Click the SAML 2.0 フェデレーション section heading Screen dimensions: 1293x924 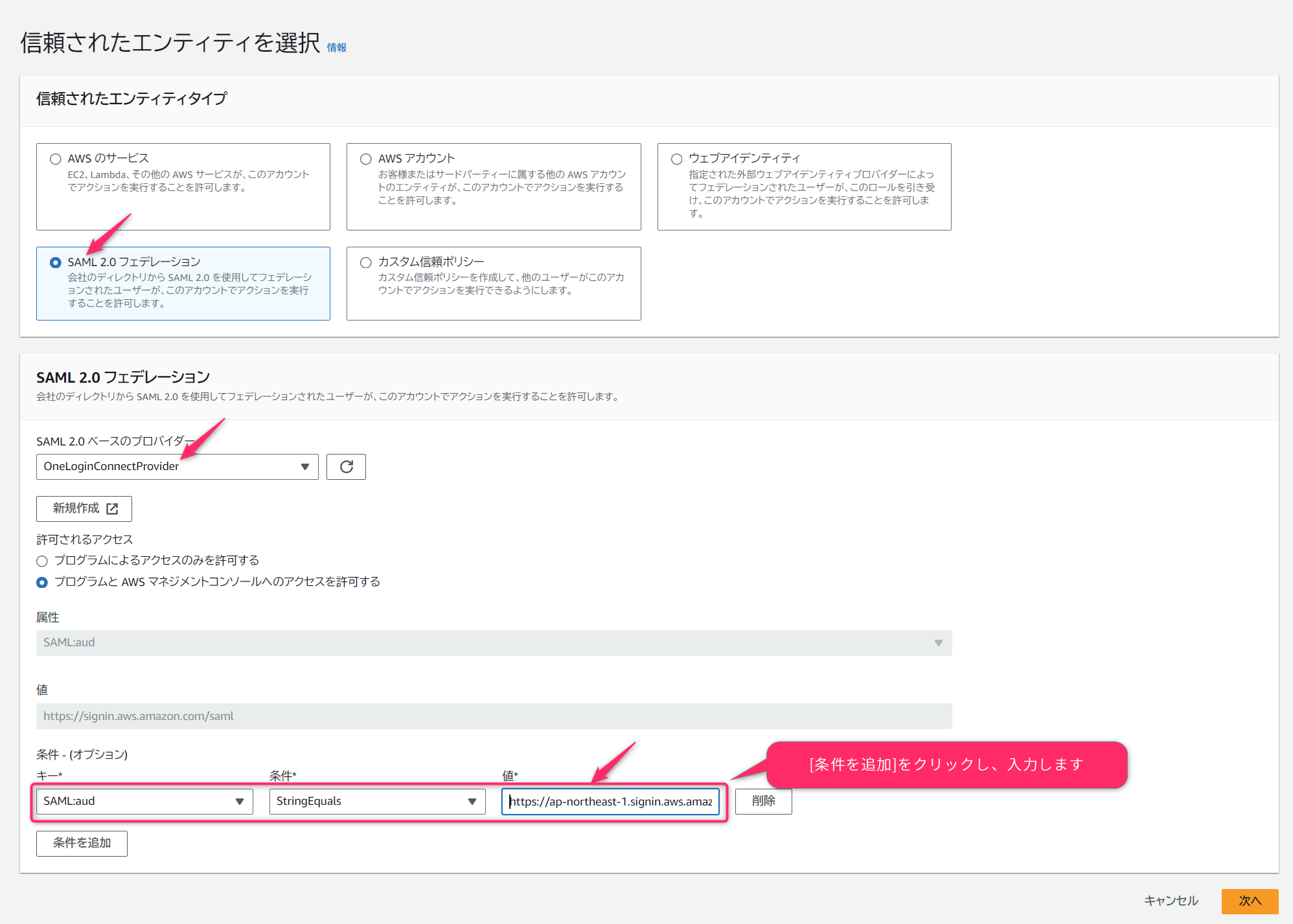(x=123, y=377)
